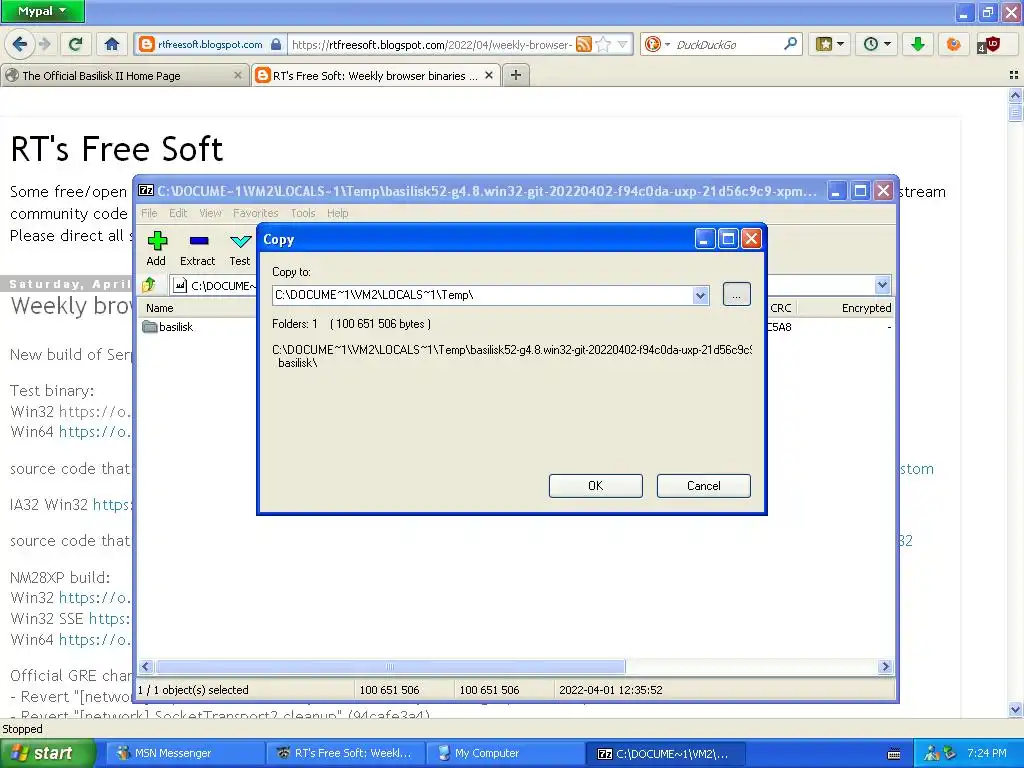Reload the page with the refresh icon
Viewport: 1024px width, 768px height.
76,44
